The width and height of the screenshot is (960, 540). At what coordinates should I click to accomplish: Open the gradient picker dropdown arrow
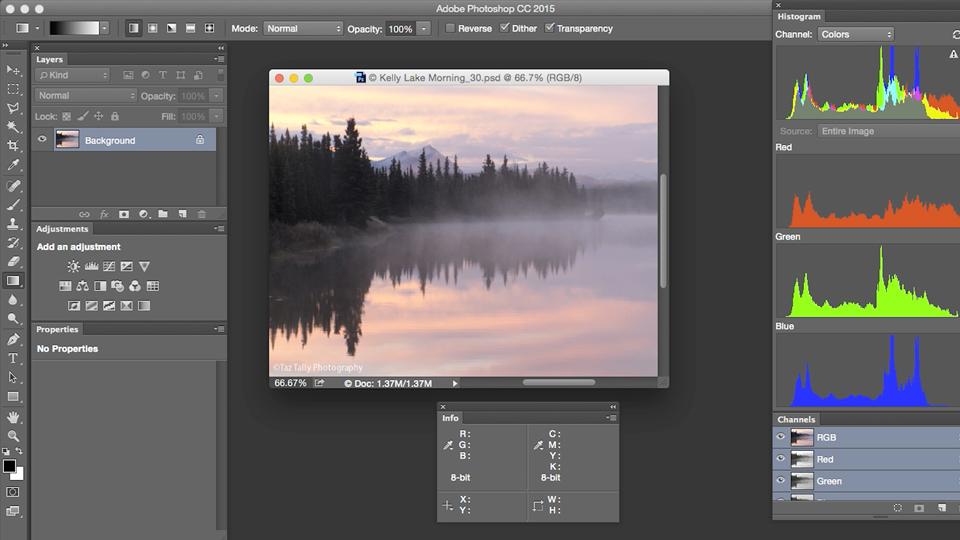(x=104, y=28)
